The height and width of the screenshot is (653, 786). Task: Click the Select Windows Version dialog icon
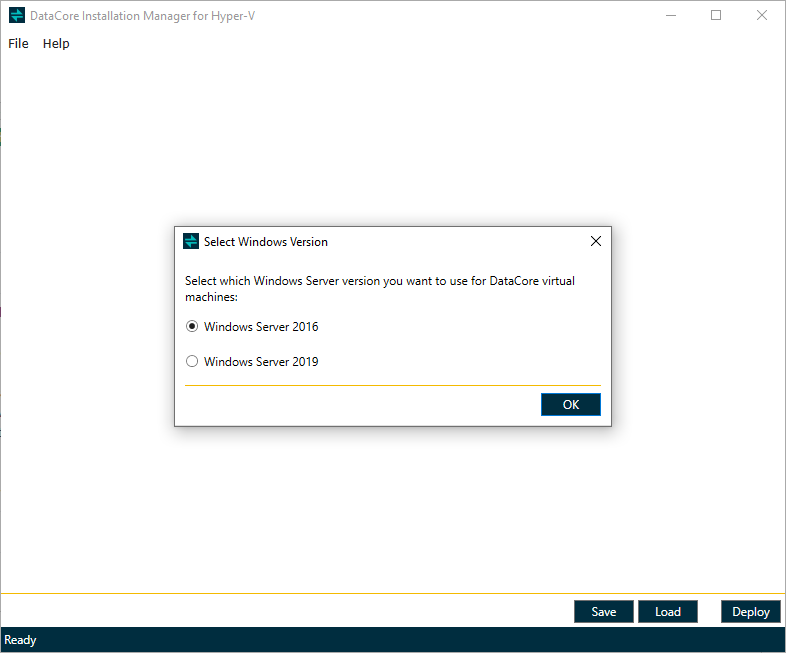click(x=191, y=241)
